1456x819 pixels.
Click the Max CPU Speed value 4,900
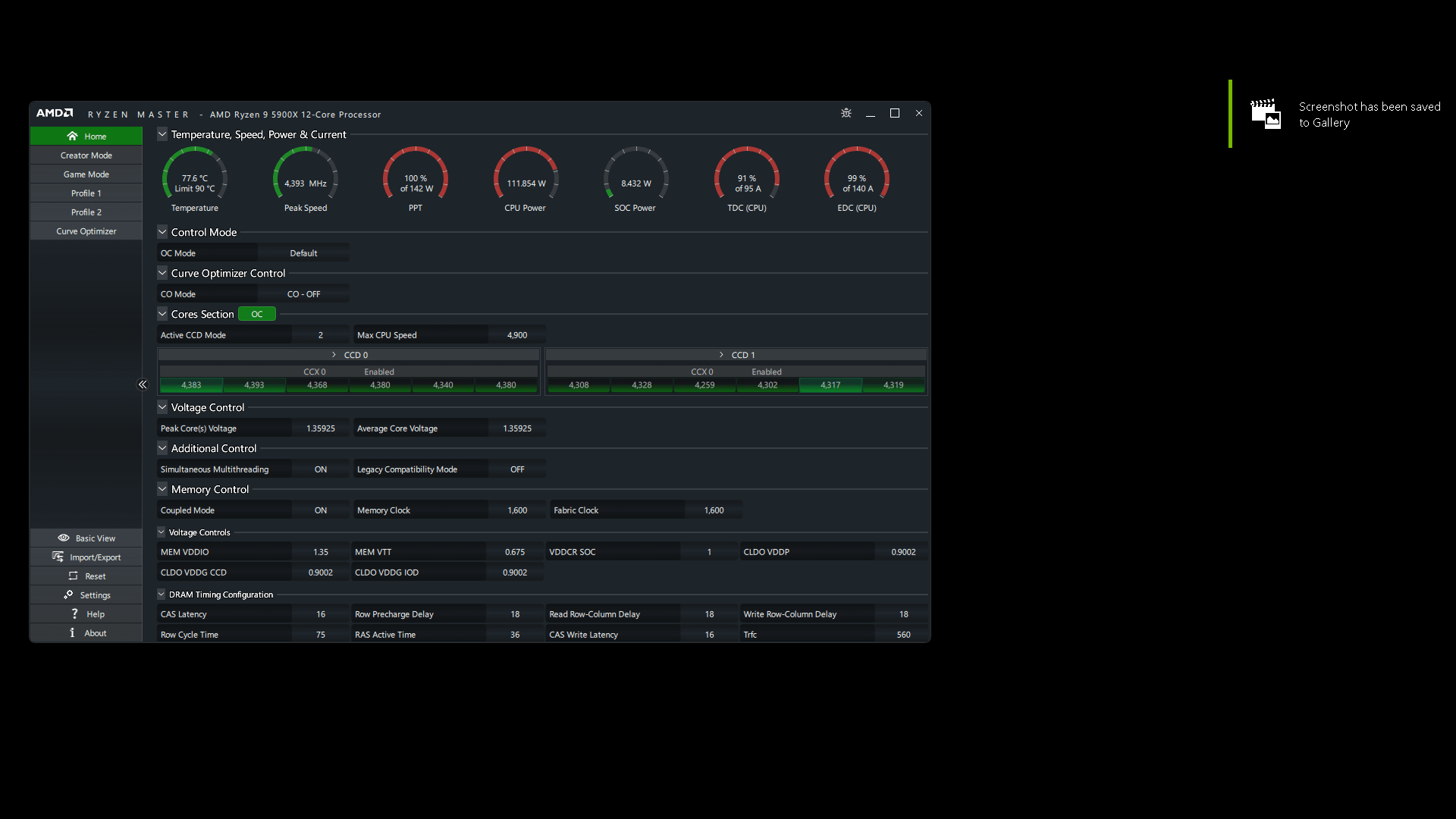(517, 335)
